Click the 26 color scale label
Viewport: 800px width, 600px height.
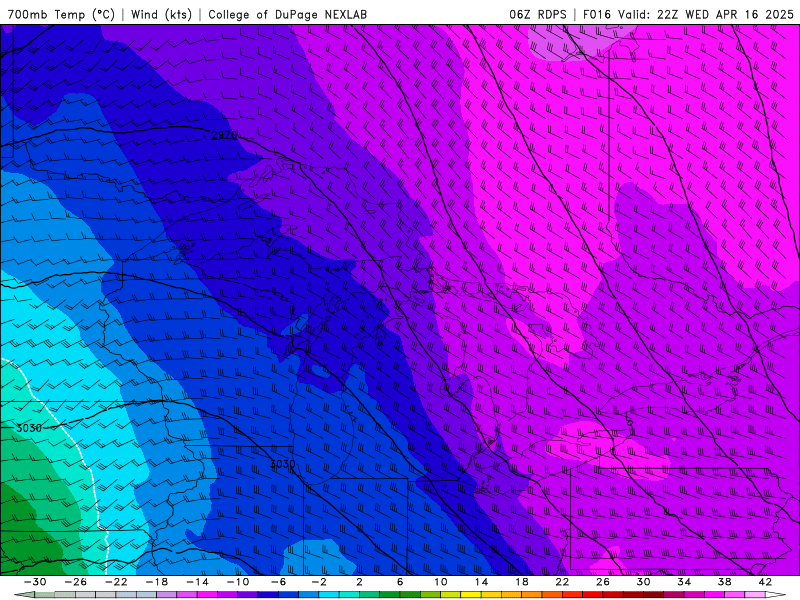coord(603,582)
